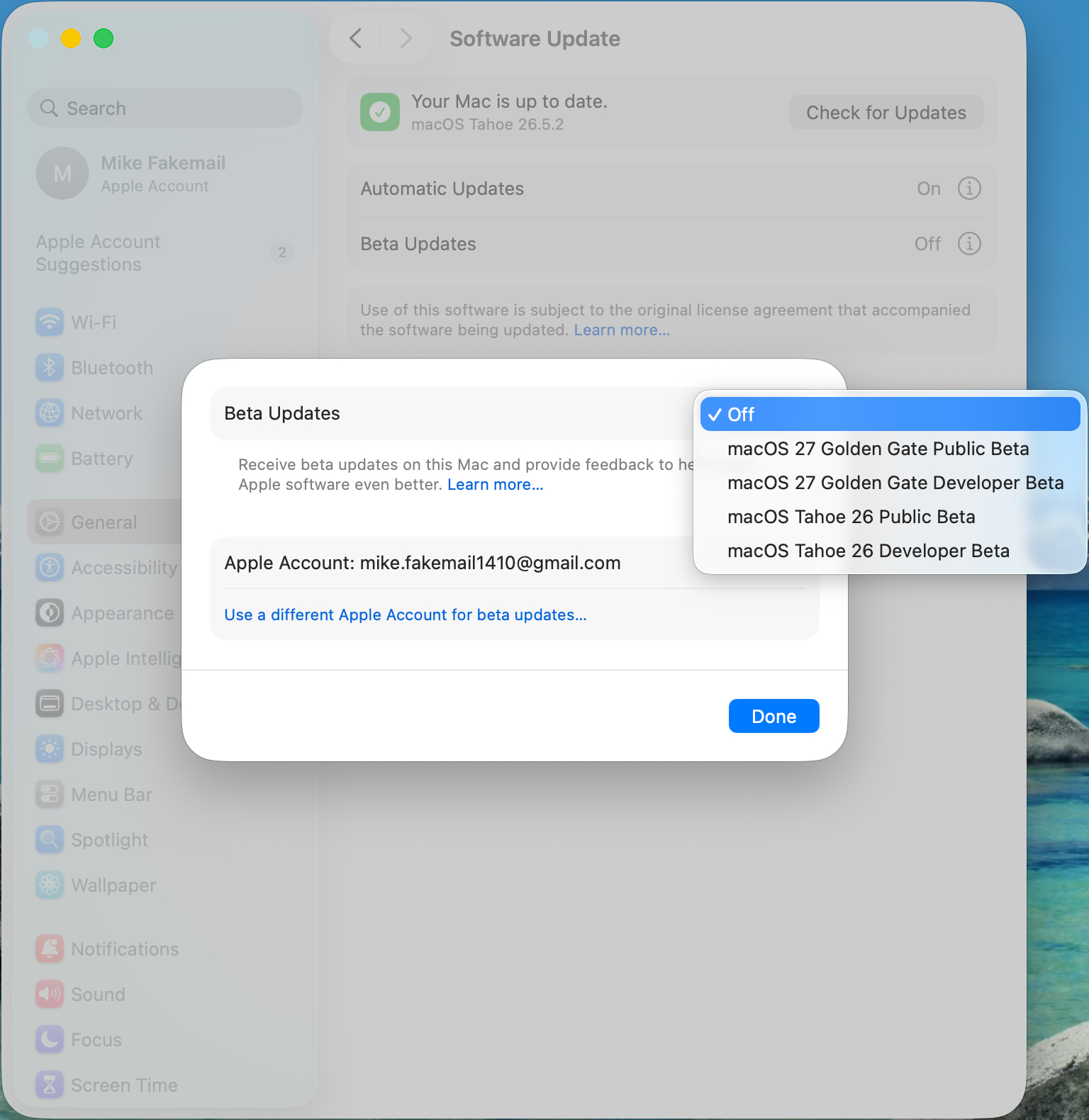
Task: Click the Software Update title
Action: (x=535, y=38)
